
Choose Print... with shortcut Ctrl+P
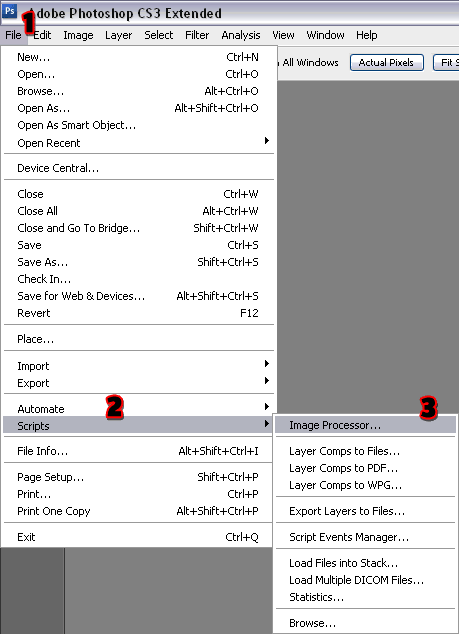click(138, 494)
